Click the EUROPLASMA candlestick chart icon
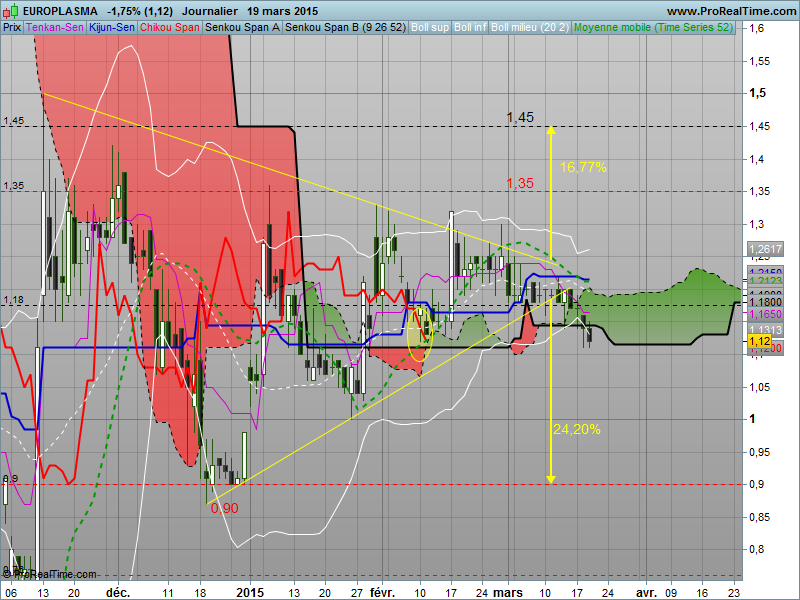Image resolution: width=800 pixels, height=600 pixels. point(9,10)
